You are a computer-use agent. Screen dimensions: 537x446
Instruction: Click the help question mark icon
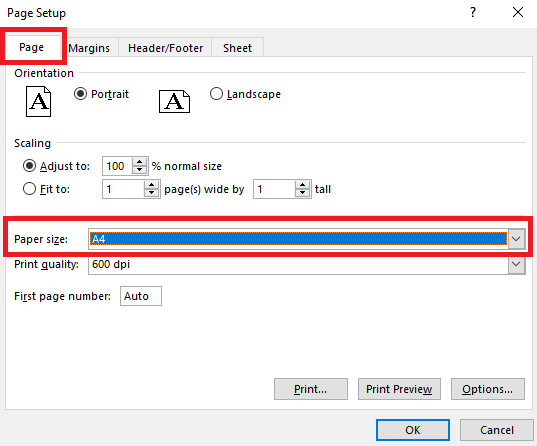click(x=473, y=13)
